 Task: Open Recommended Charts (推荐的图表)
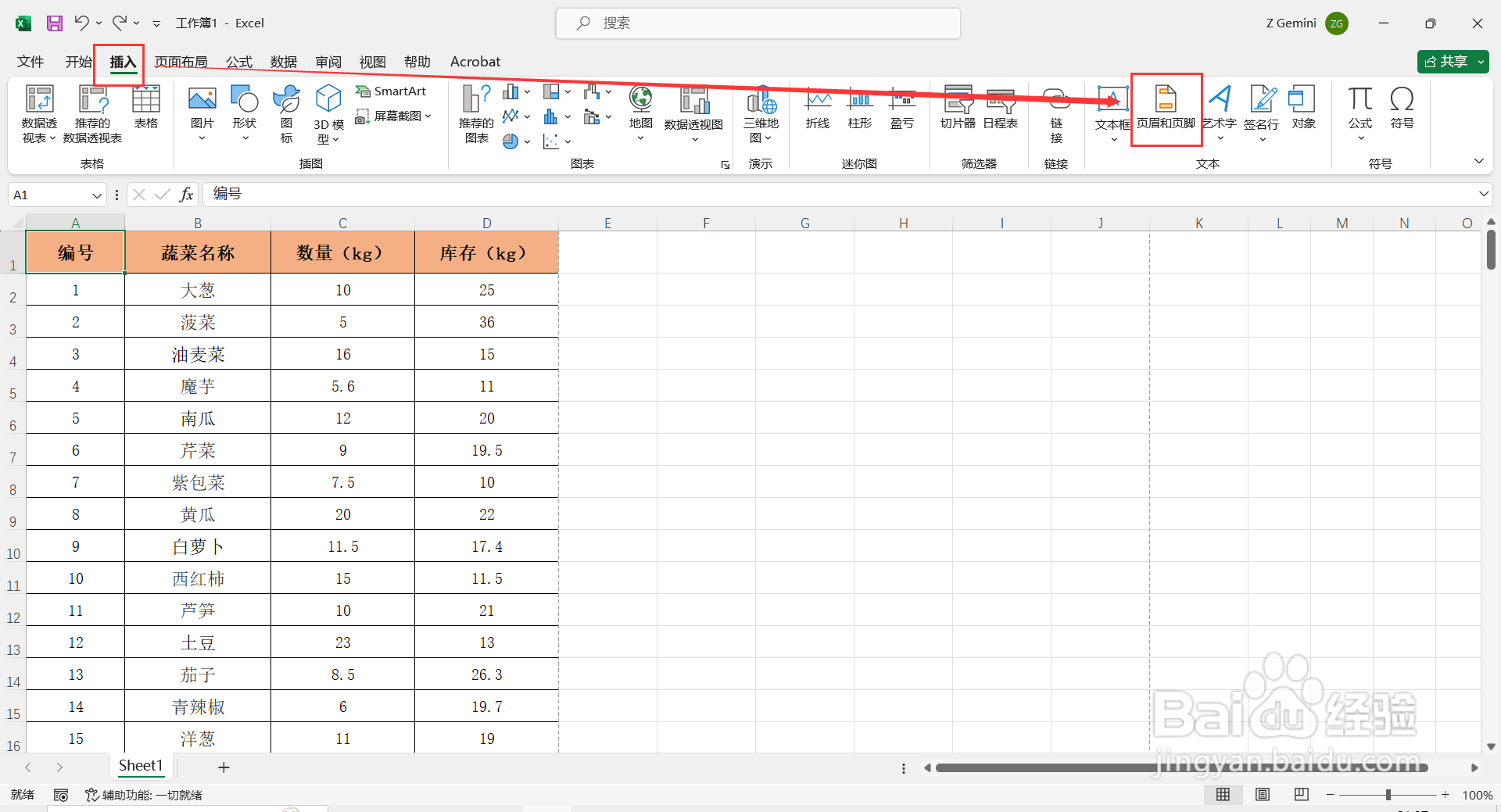click(x=476, y=114)
